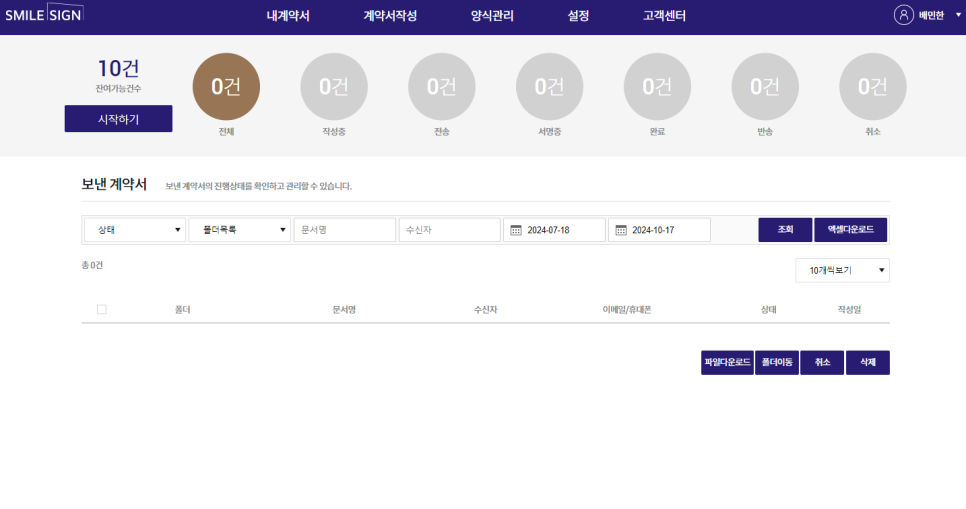Click the SMILE SIGN logo
The width and height of the screenshot is (966, 509).
pyautogui.click(x=44, y=14)
